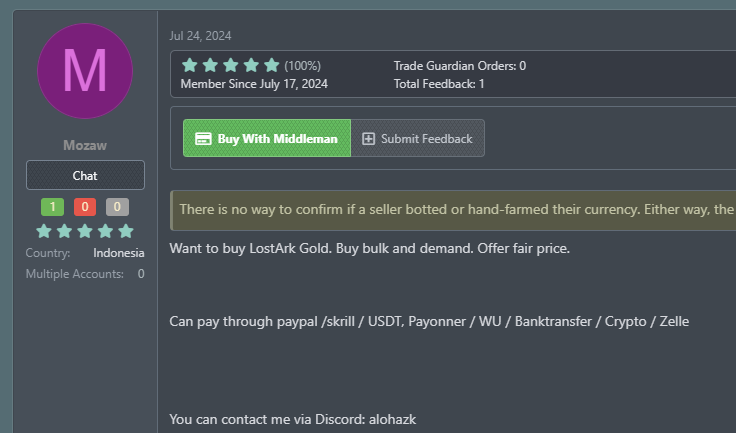Click the plus icon beside Submit Feedback
Viewport: 736px width, 433px height.
pos(368,139)
